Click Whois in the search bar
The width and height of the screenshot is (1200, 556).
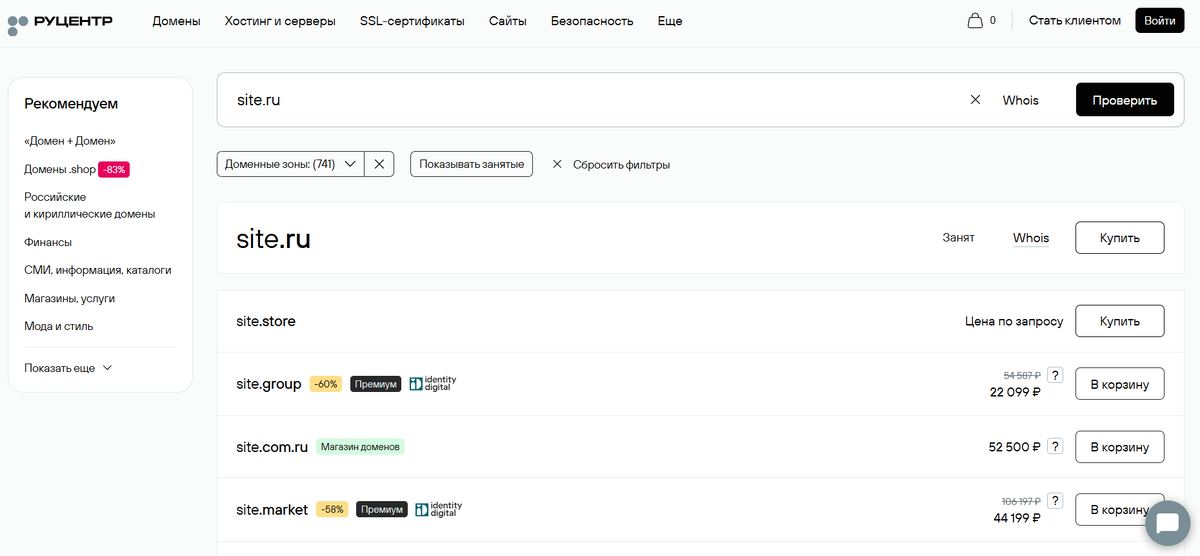click(x=1021, y=100)
